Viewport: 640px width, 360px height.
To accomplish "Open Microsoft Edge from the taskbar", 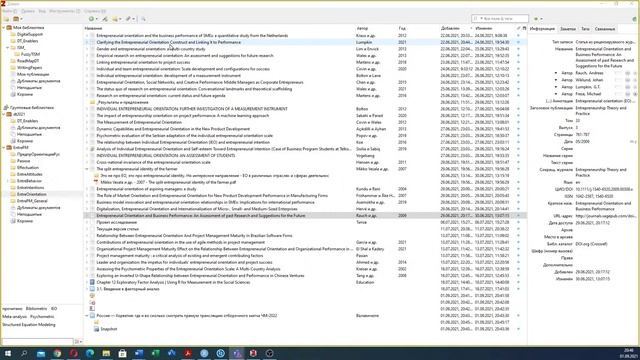I will coord(90,353).
